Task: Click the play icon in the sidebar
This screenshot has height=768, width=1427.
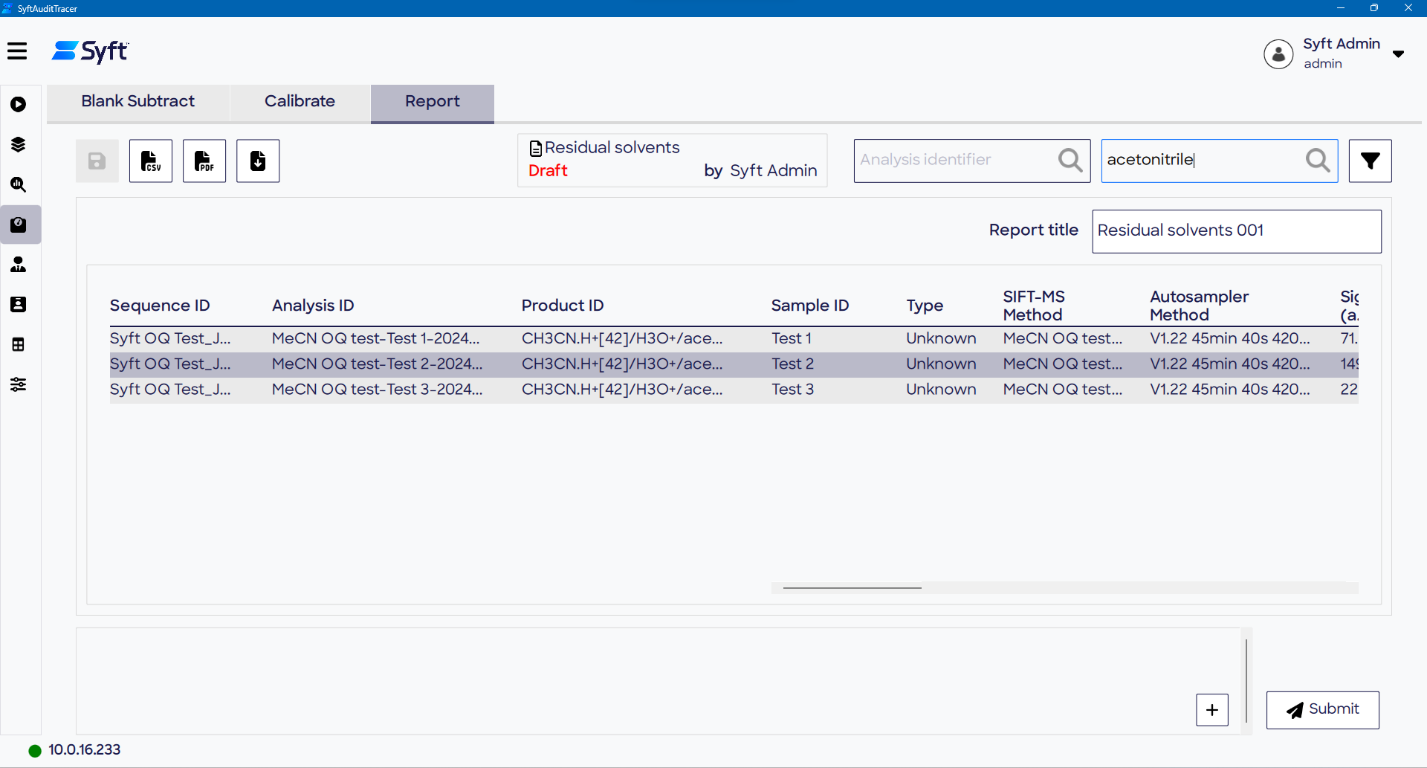Action: pyautogui.click(x=18, y=105)
